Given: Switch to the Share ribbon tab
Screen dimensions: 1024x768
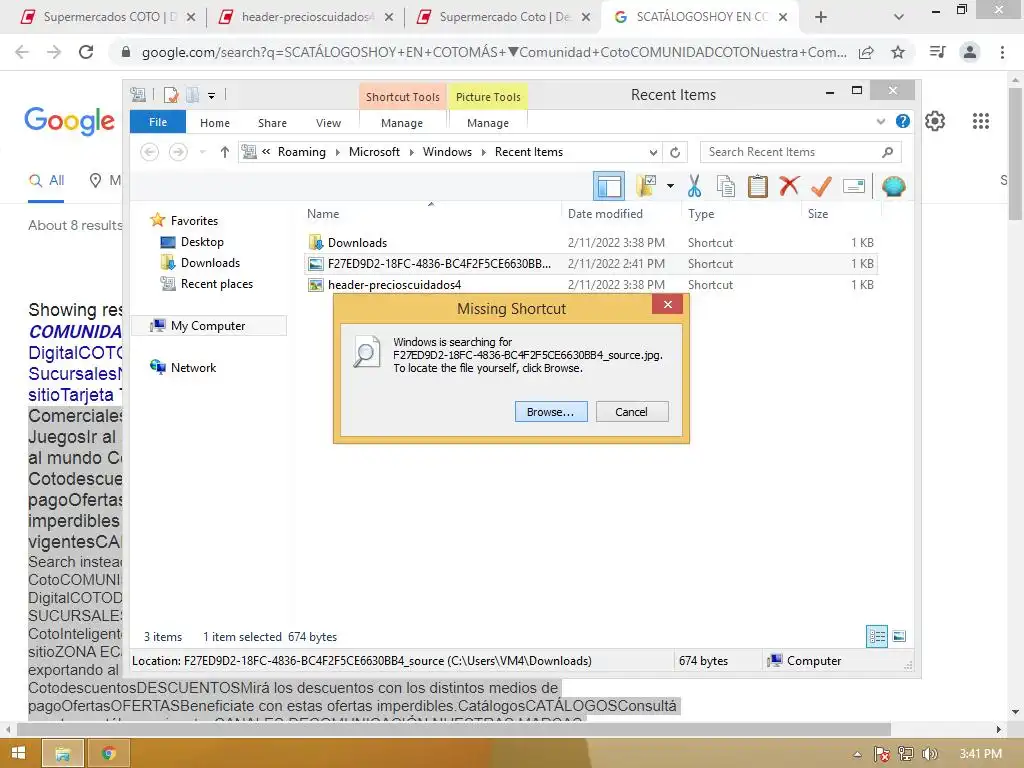Looking at the screenshot, I should (x=272, y=123).
